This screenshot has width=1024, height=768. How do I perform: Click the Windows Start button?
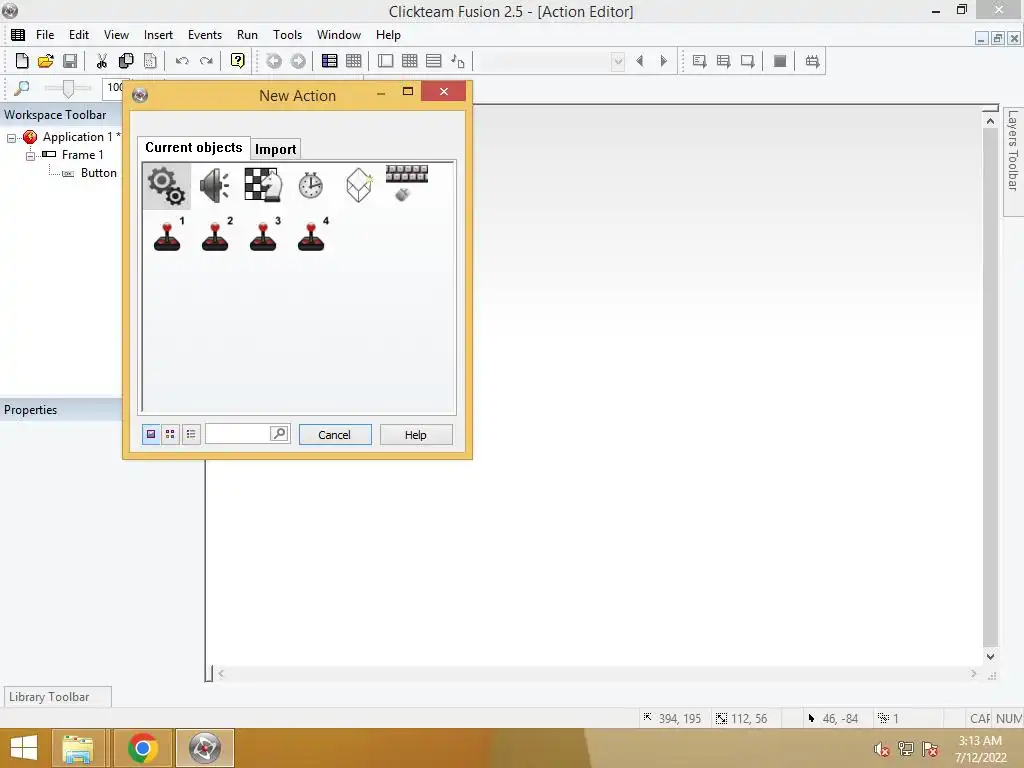tap(24, 748)
